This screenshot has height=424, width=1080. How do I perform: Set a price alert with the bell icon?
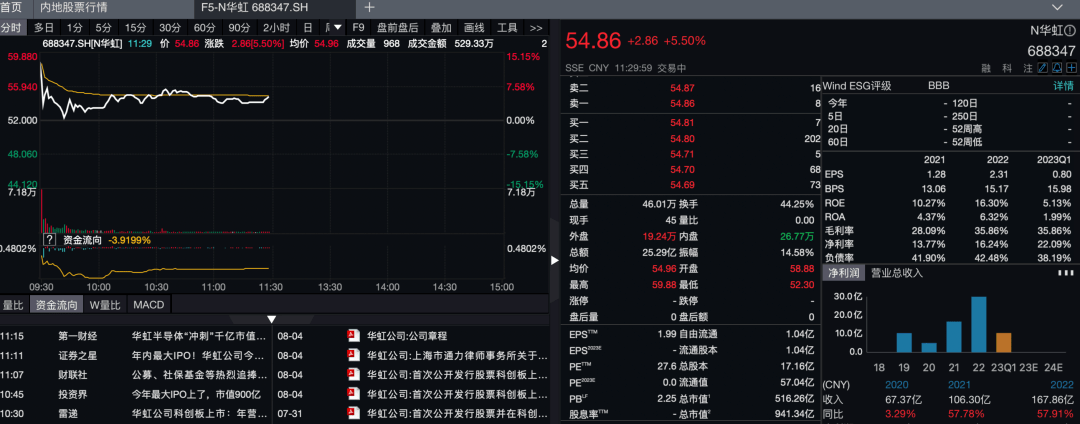click(x=1057, y=68)
